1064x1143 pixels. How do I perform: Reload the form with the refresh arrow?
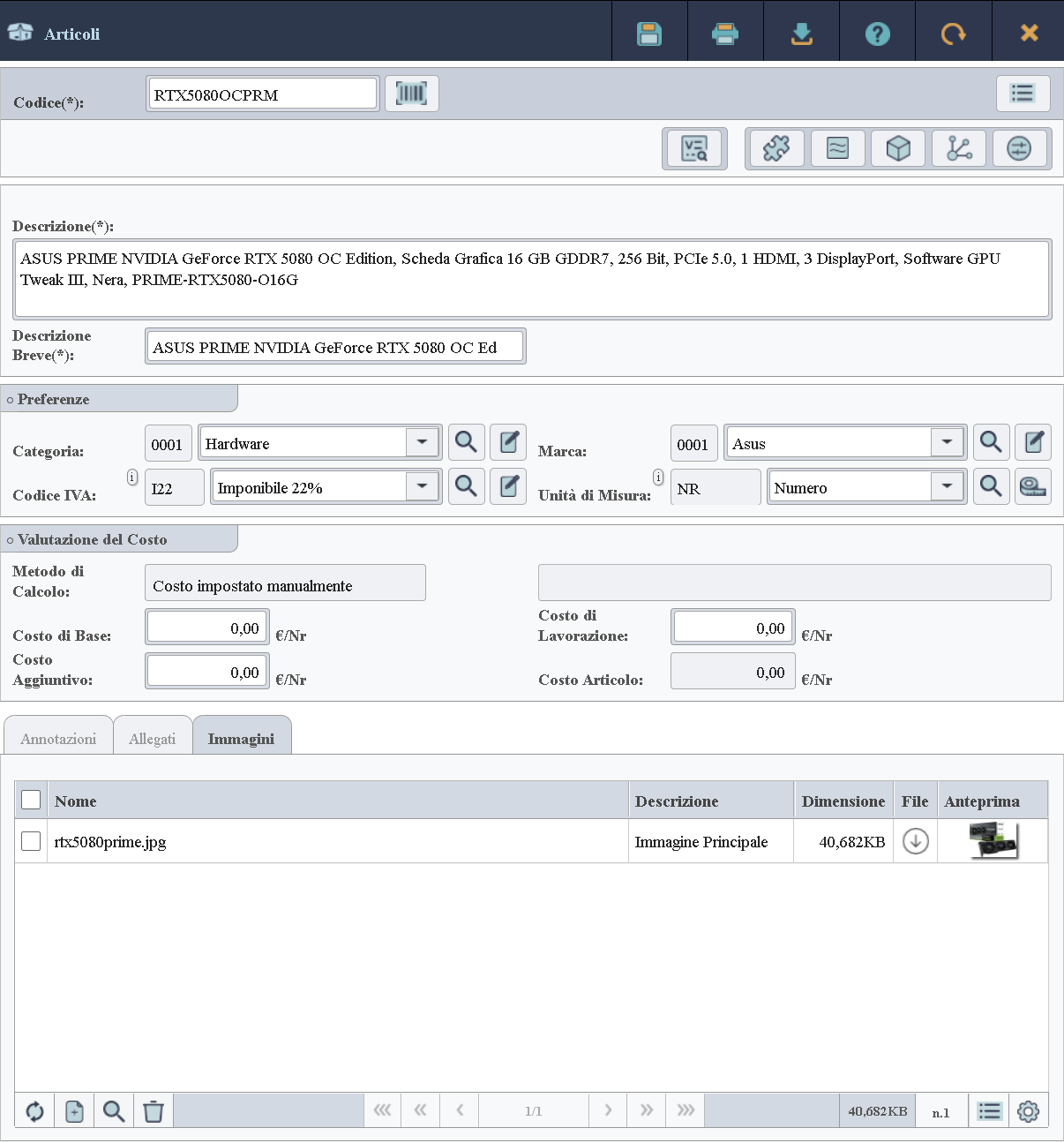[953, 34]
